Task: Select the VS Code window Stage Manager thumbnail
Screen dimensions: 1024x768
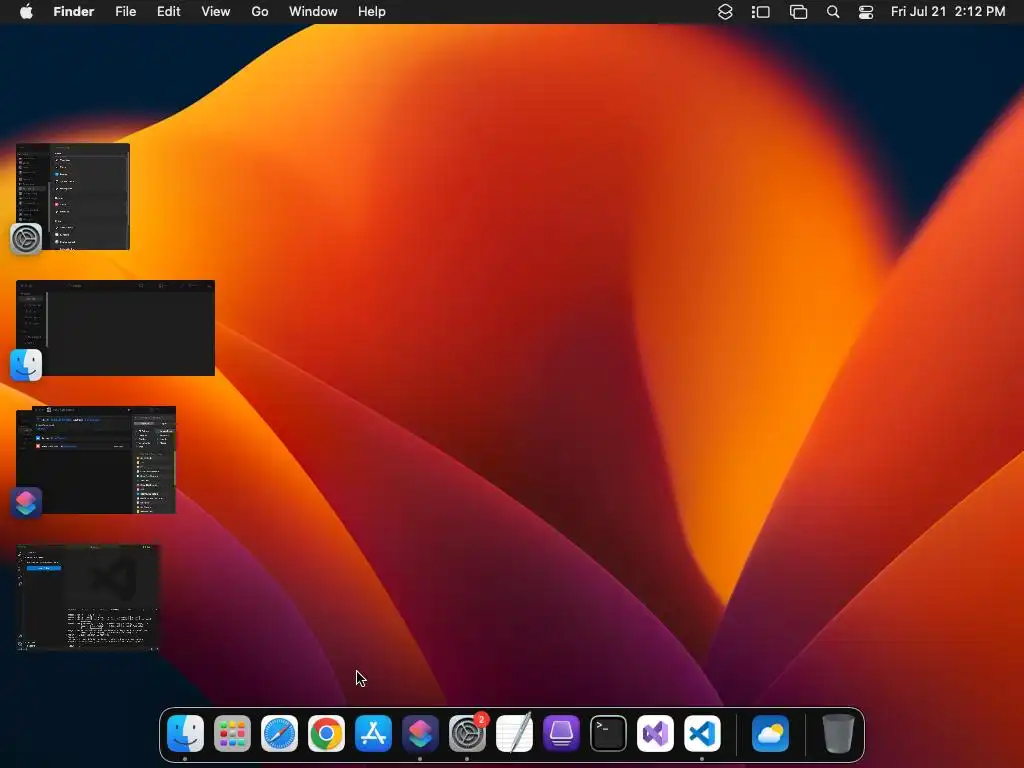Action: [88, 598]
